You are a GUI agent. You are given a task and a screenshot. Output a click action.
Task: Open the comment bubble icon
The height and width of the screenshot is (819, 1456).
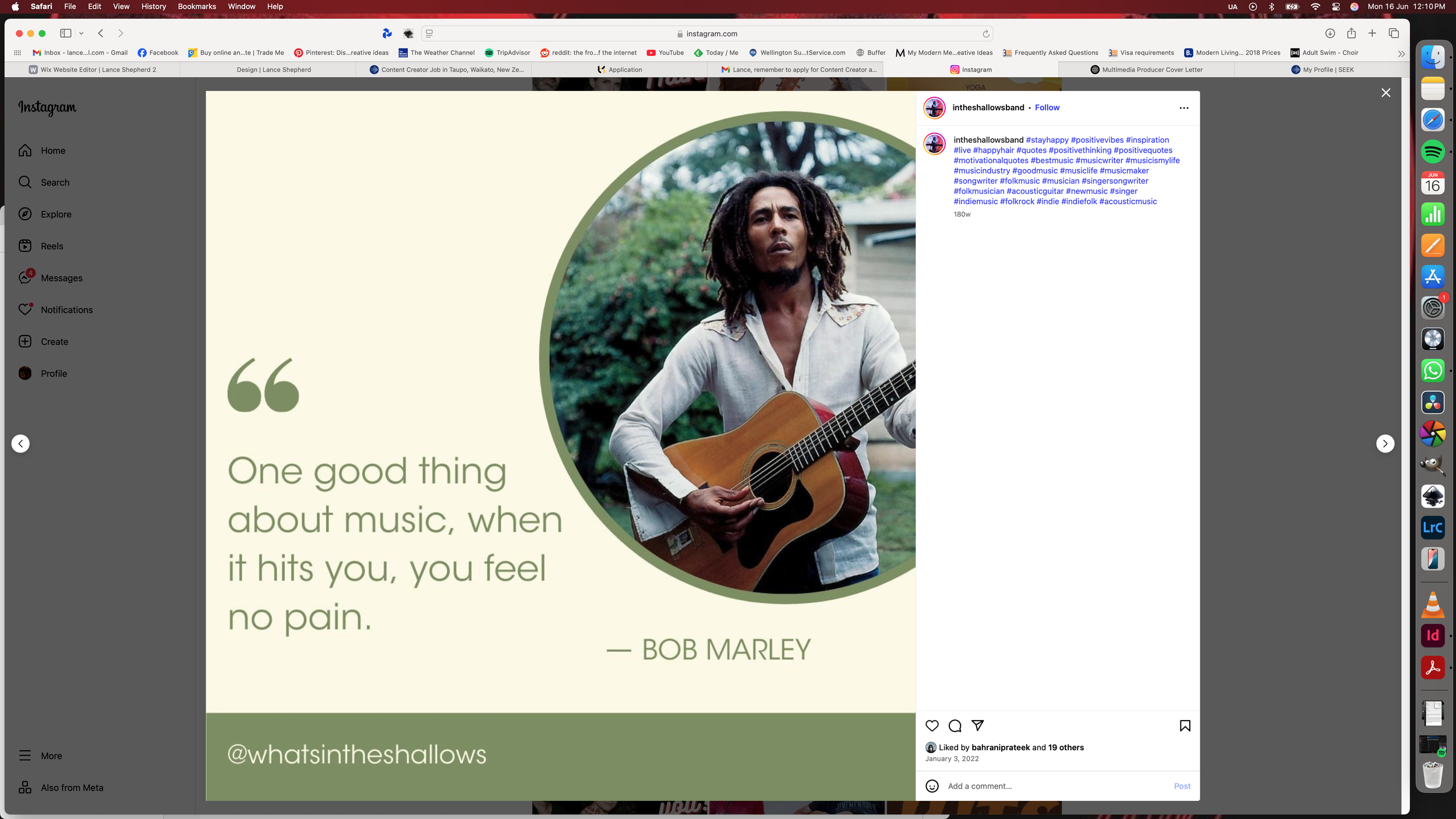coord(955,726)
